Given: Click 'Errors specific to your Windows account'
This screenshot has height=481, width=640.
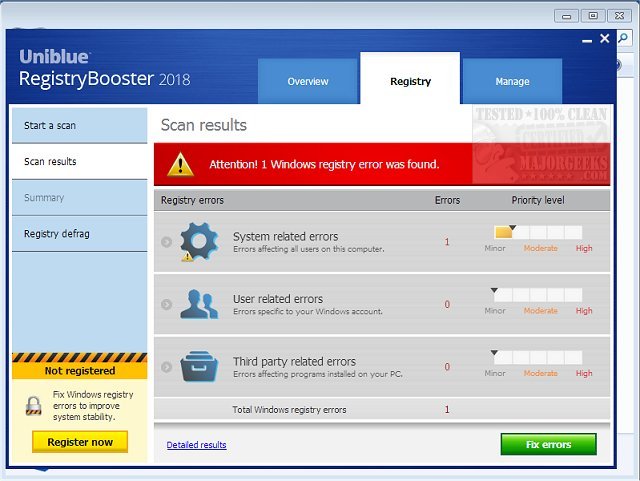Looking at the screenshot, I should click(x=308, y=312).
